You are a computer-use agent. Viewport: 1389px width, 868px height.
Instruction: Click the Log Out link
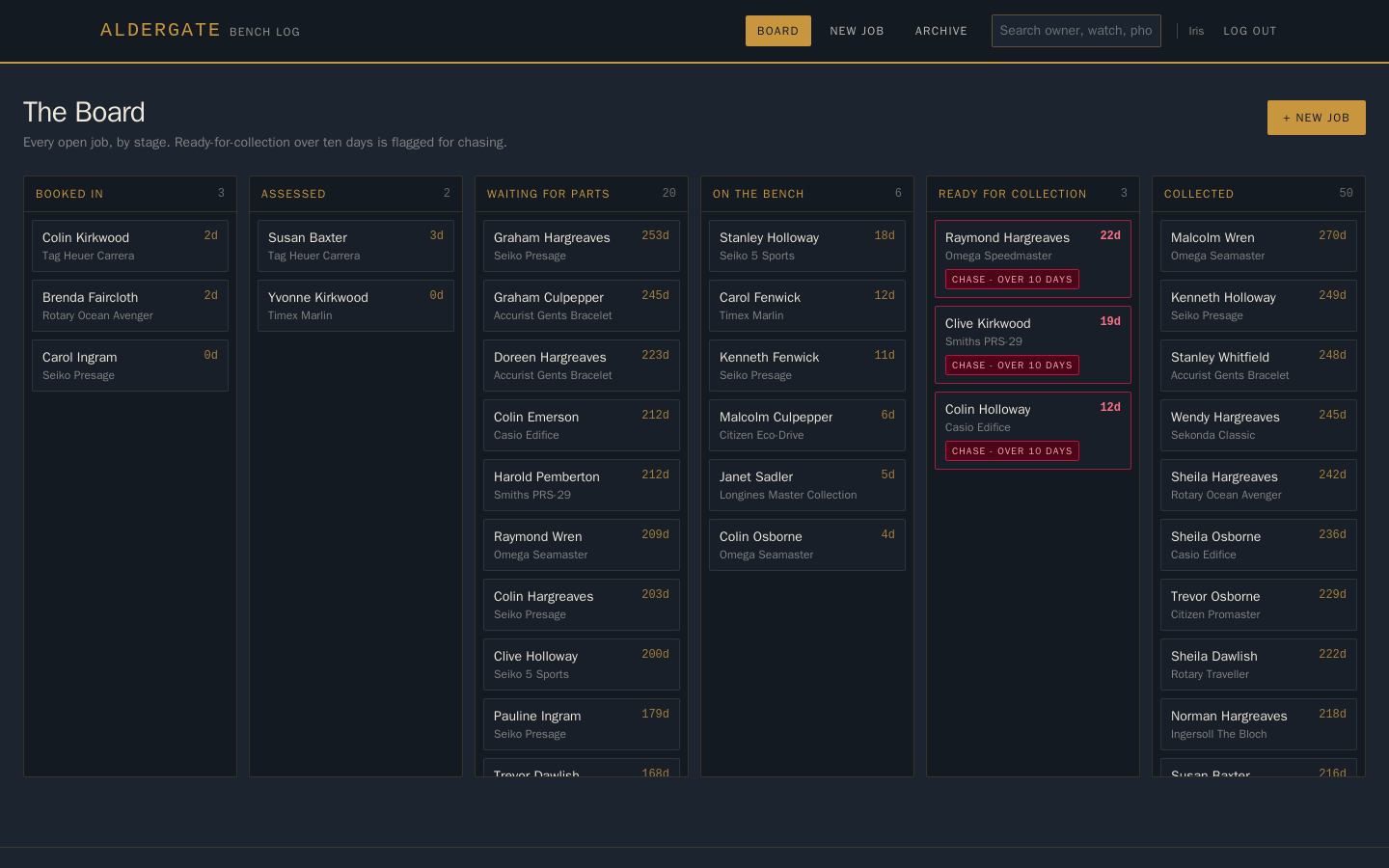pos(1249,31)
